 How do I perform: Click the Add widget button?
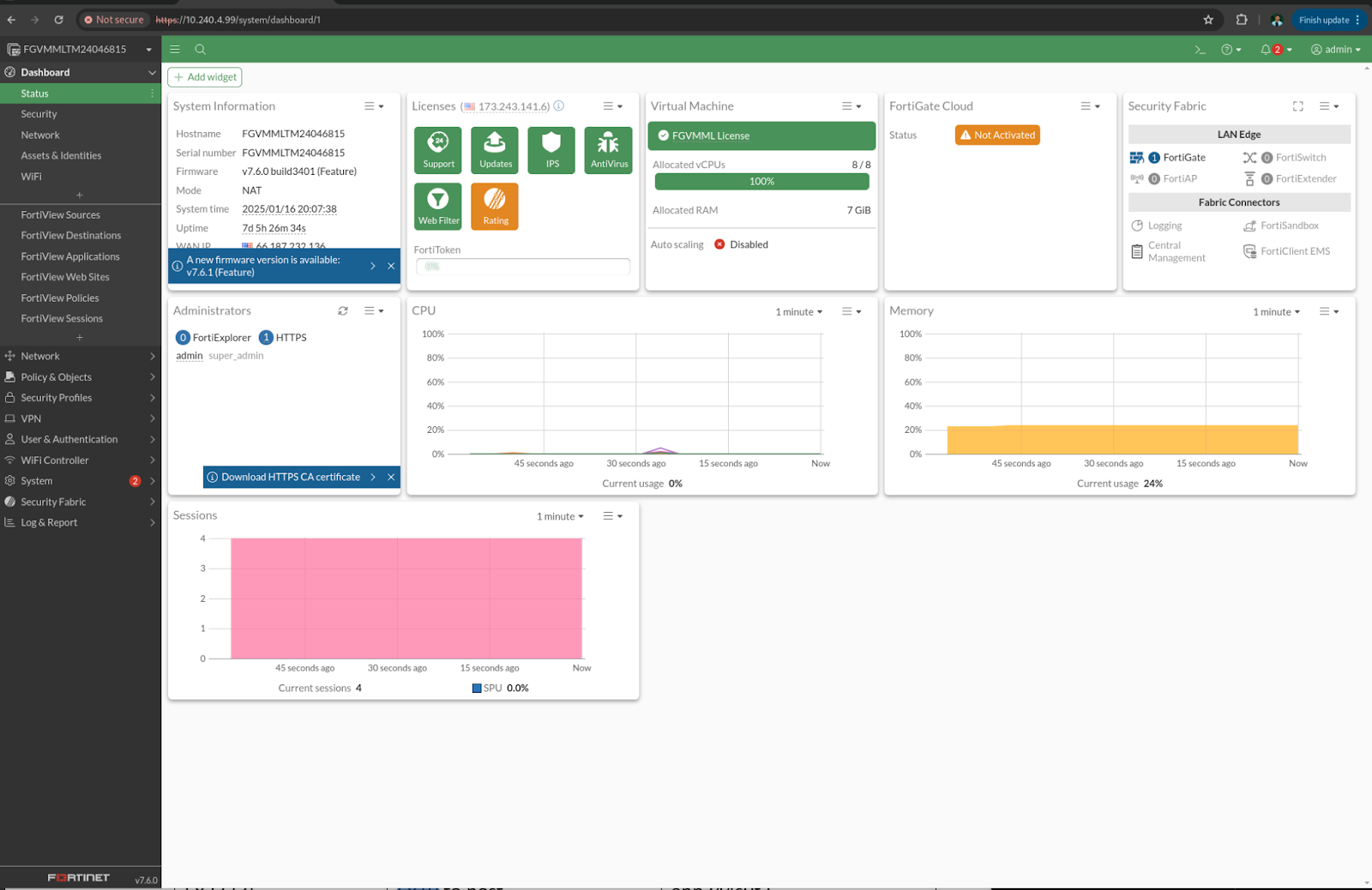pos(205,77)
